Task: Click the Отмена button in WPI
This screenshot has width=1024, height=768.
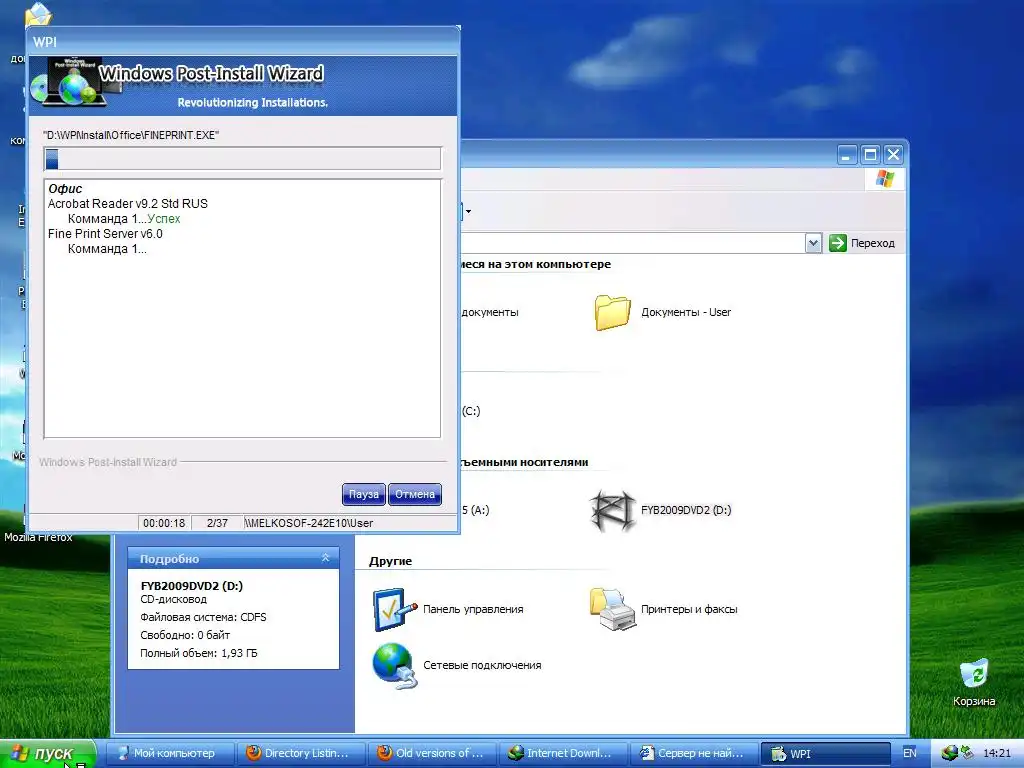Action: (415, 494)
